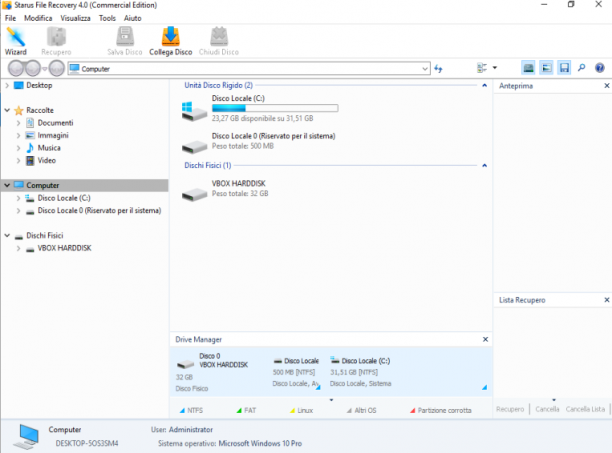Select Musica in the tree

[x=49, y=148]
